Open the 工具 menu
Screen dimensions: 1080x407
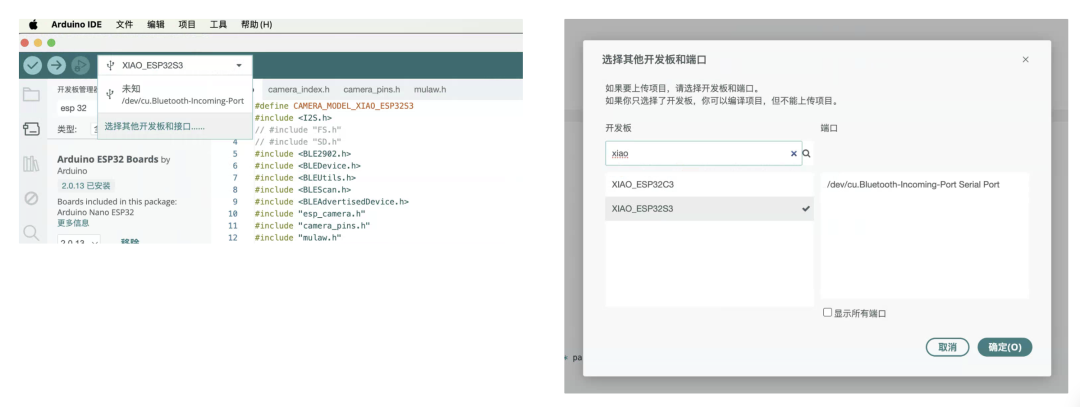pos(218,24)
